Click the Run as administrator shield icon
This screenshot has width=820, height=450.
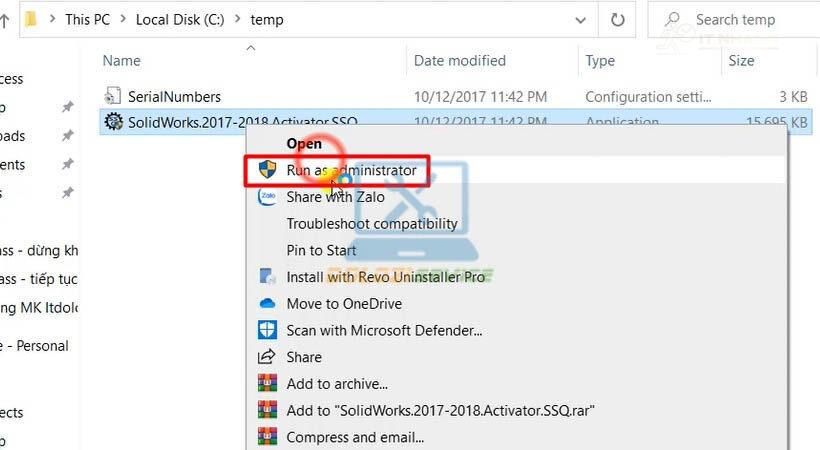pos(267,170)
